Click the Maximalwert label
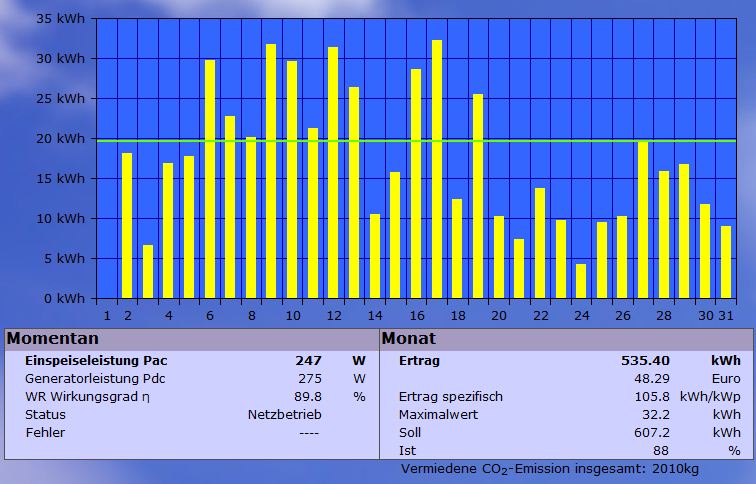Viewport: 756px width, 484px height. coord(438,415)
